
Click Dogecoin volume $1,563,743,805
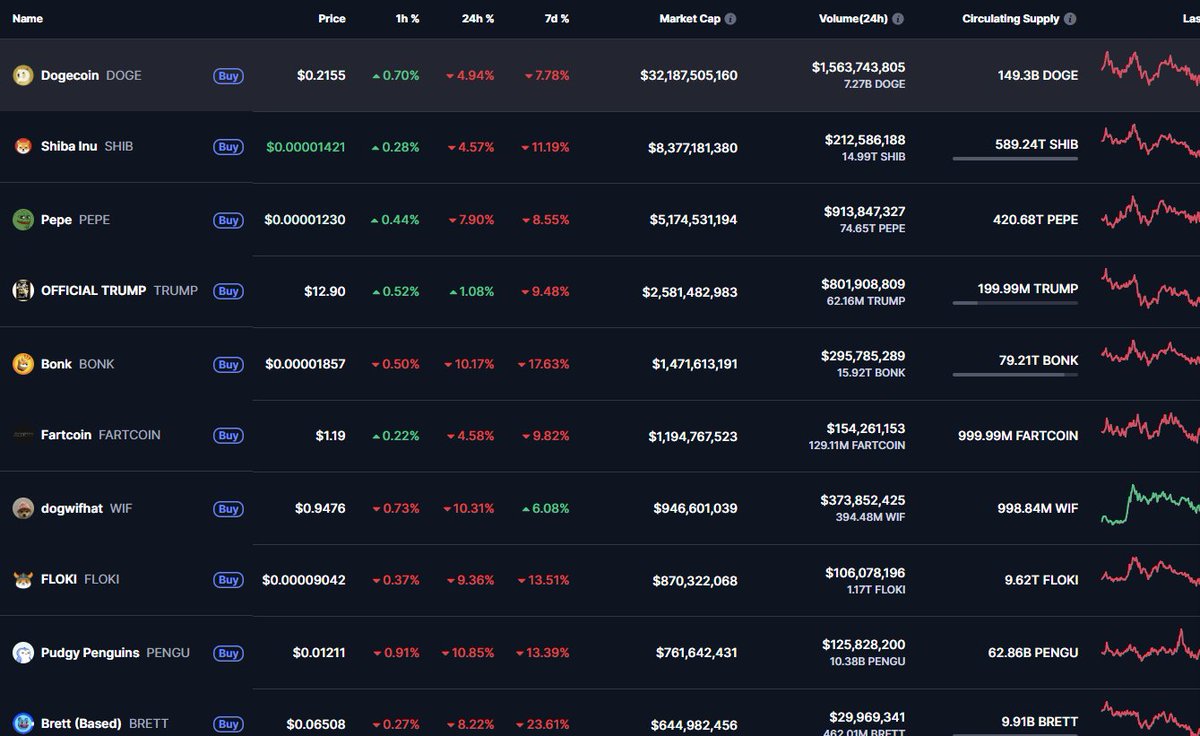click(x=858, y=67)
